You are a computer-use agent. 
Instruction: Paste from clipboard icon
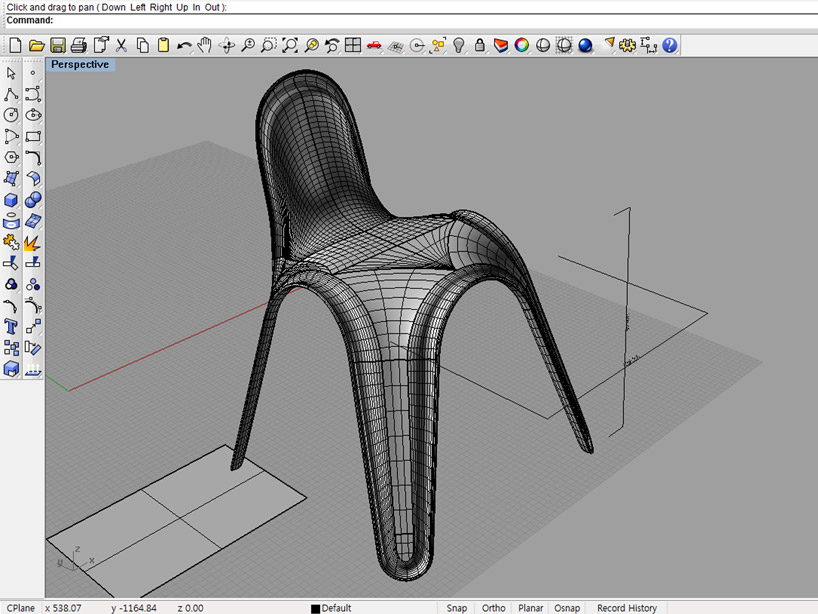coord(163,45)
